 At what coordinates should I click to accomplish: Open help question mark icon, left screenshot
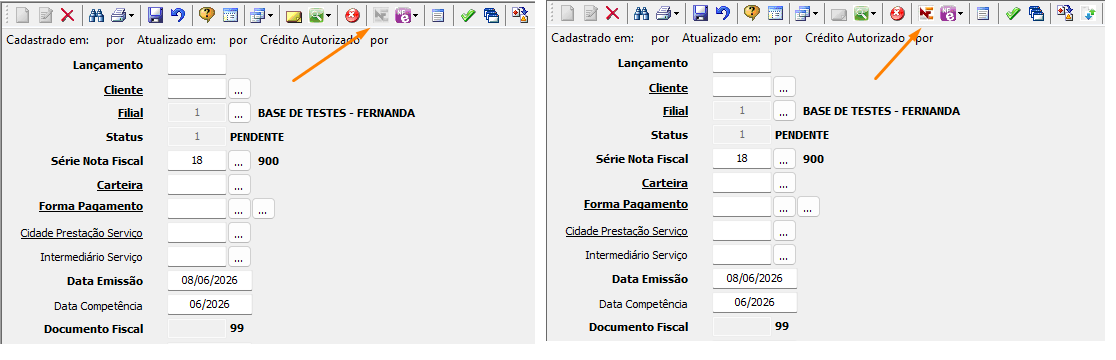click(x=207, y=15)
